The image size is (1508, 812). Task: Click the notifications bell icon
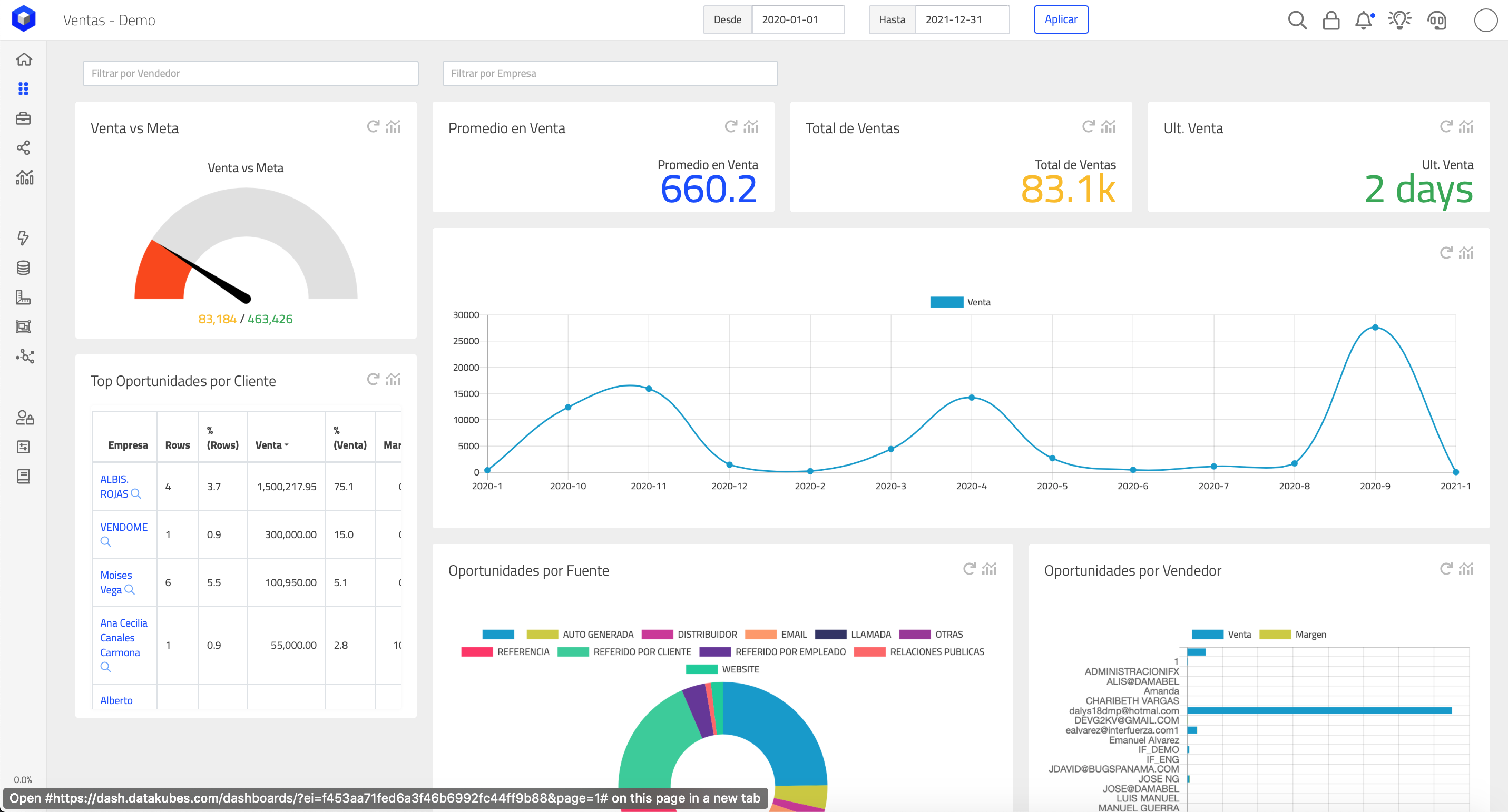[x=1364, y=21]
